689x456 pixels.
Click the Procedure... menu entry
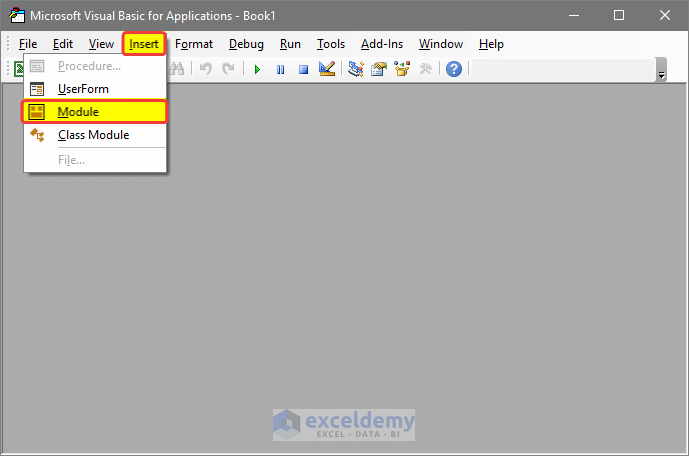(95, 66)
